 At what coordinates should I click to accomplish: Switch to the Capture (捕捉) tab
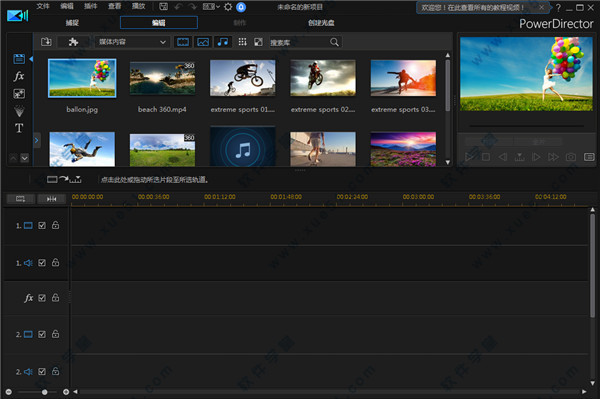[72, 23]
